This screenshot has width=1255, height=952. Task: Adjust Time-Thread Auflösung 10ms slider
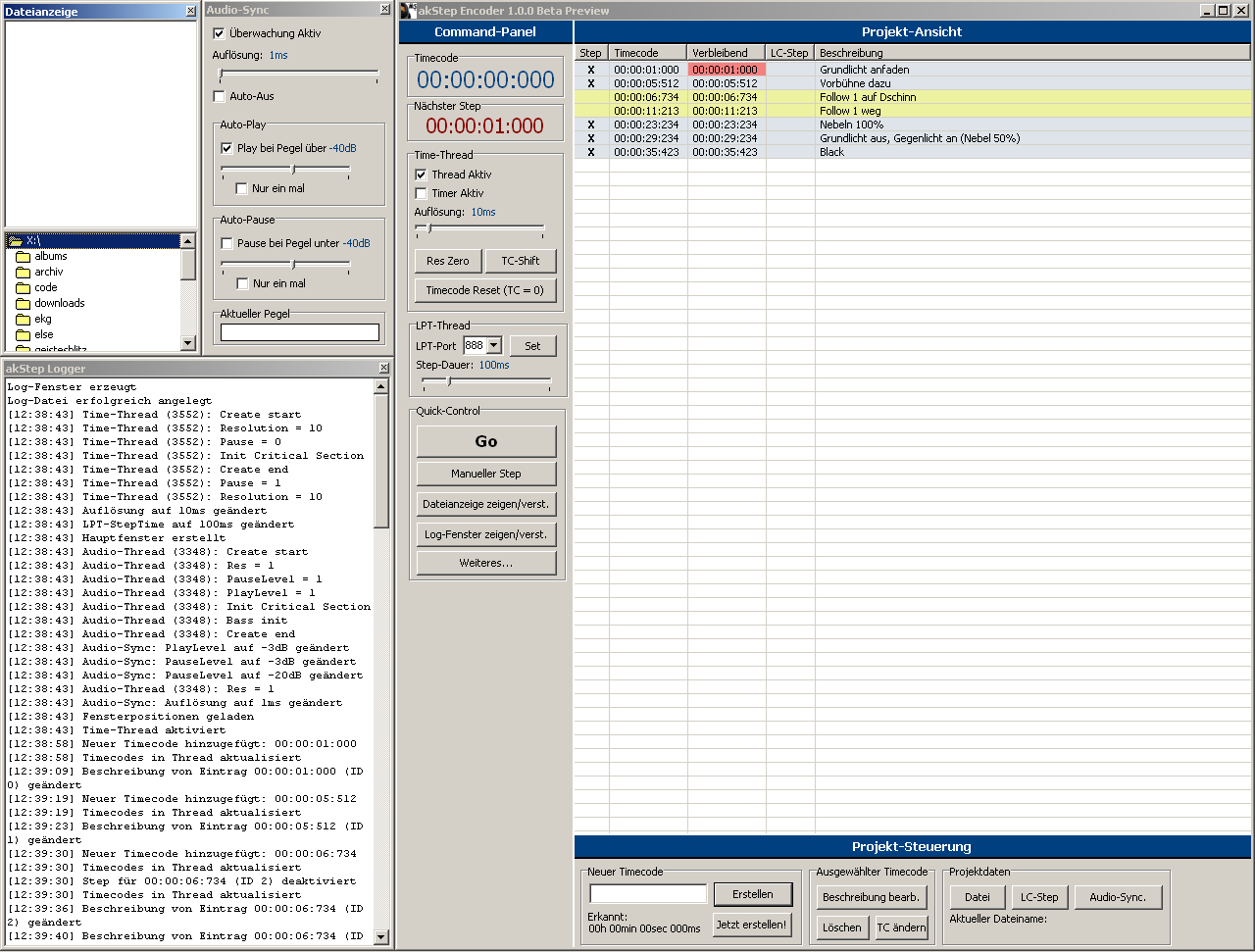479,228
